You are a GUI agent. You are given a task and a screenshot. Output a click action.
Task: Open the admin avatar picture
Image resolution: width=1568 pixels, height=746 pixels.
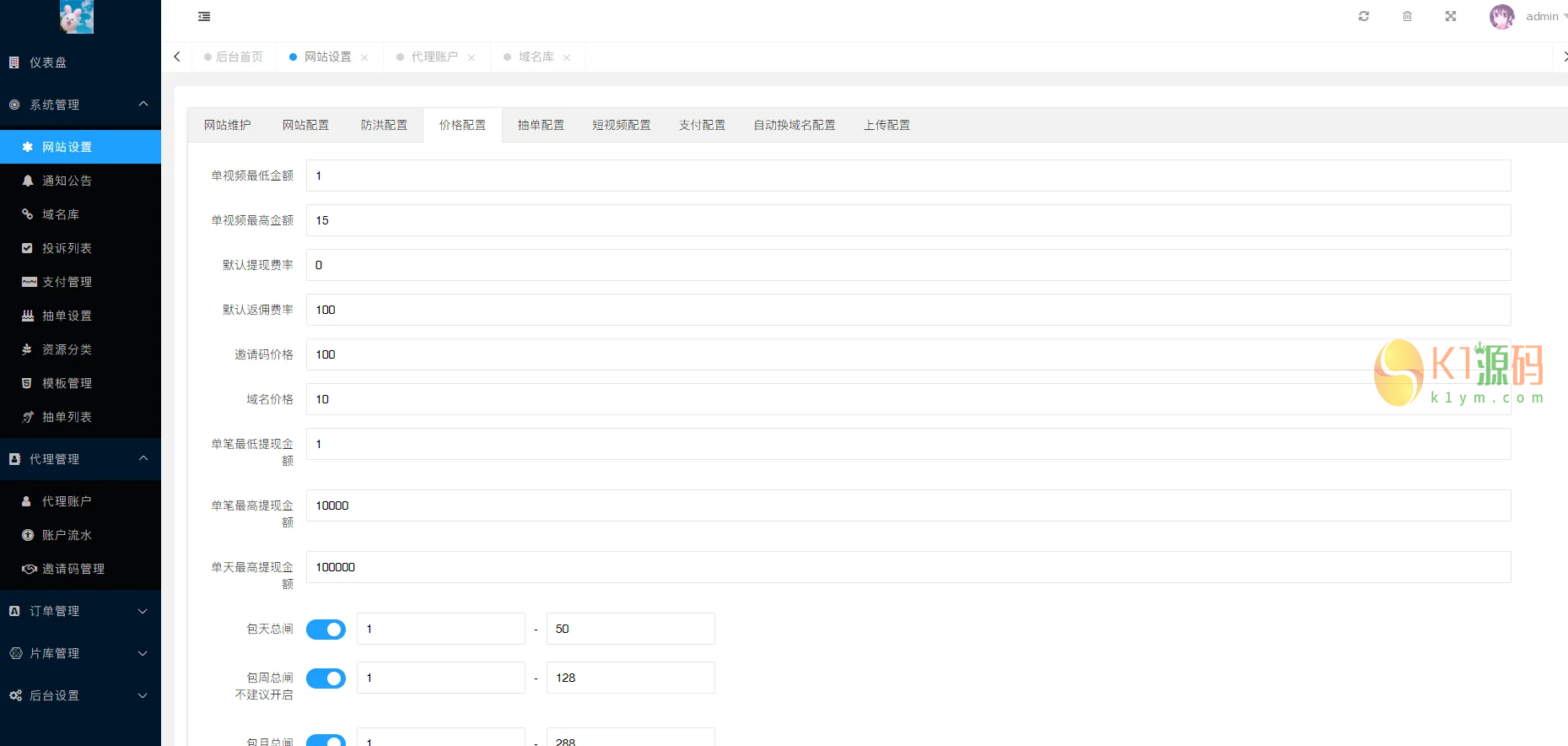pyautogui.click(x=1501, y=17)
